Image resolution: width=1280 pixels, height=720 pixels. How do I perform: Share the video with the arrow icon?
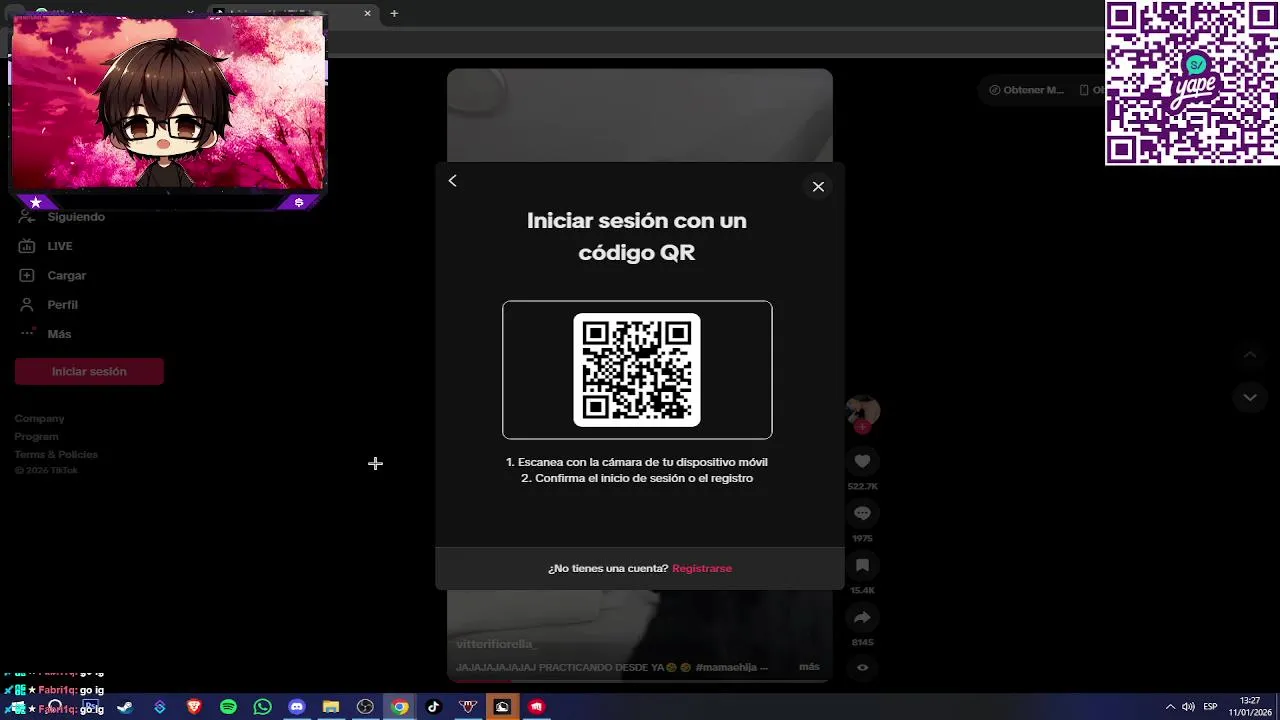coord(862,617)
